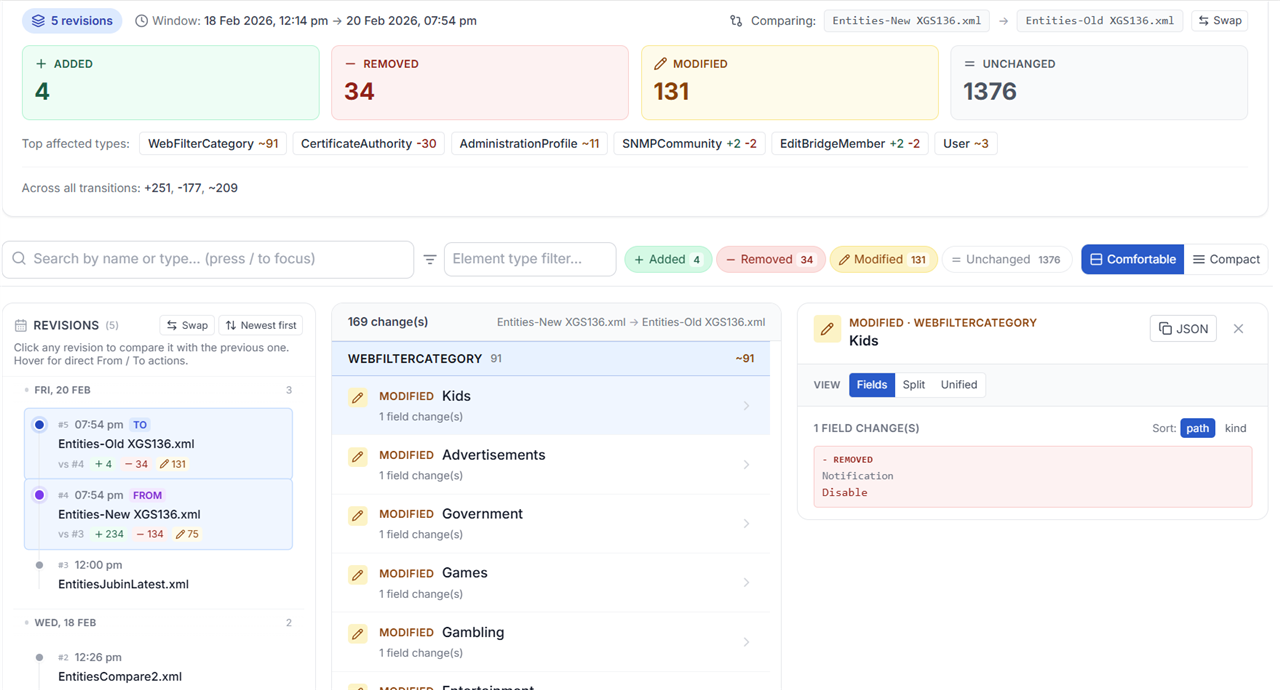This screenshot has width=1280, height=690.
Task: Toggle the Removed 34 filter chip
Action: point(769,260)
